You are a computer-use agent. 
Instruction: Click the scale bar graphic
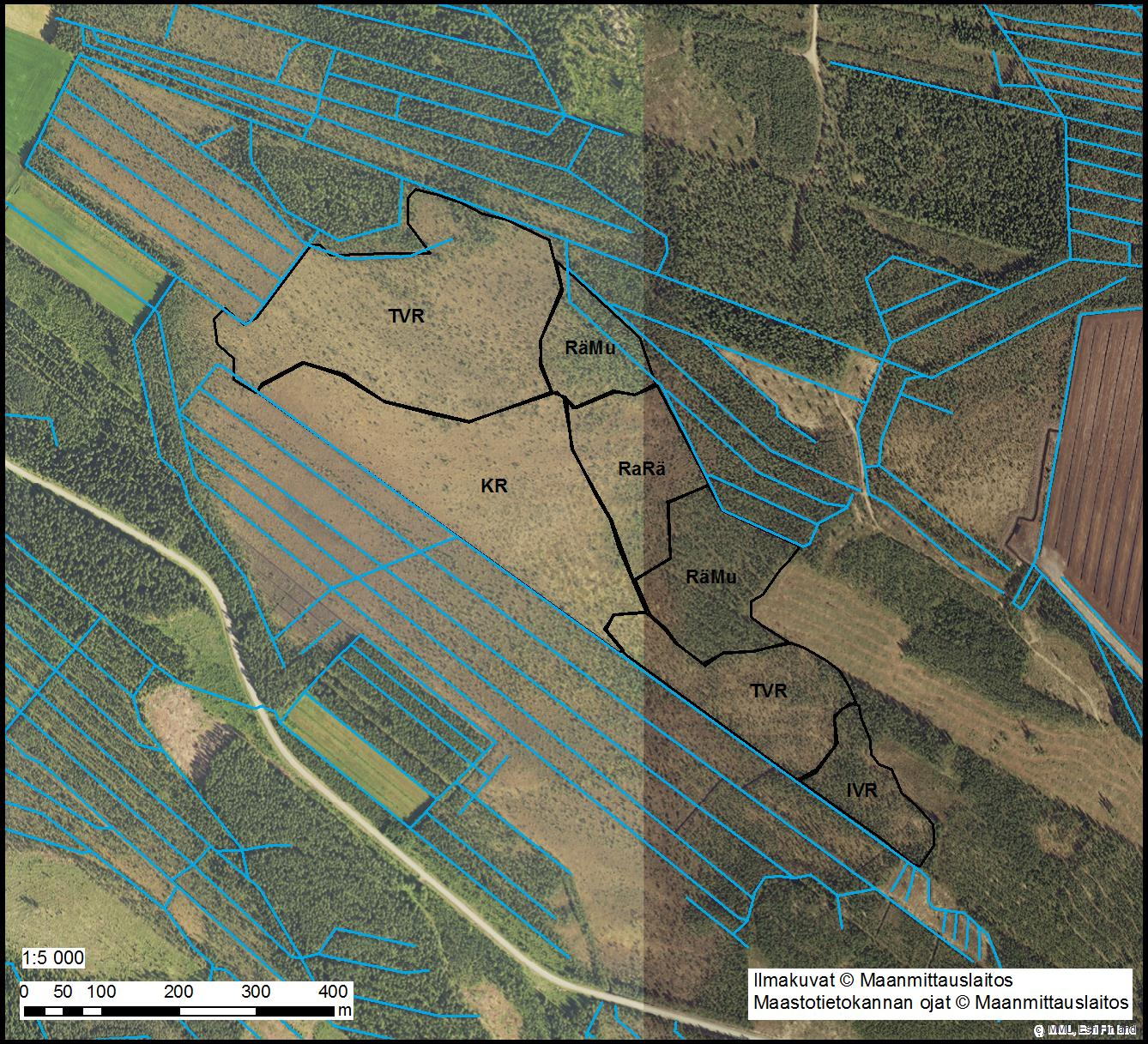178,1011
